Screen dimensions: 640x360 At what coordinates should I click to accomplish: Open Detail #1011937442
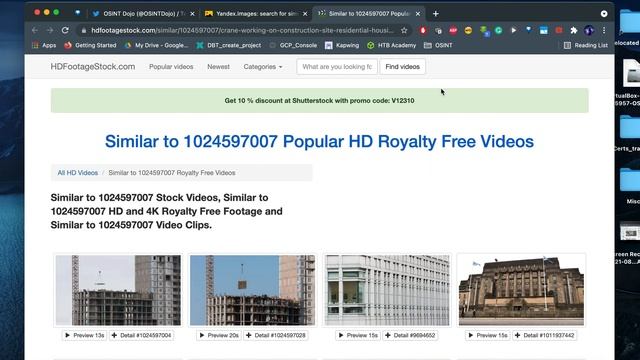point(545,335)
